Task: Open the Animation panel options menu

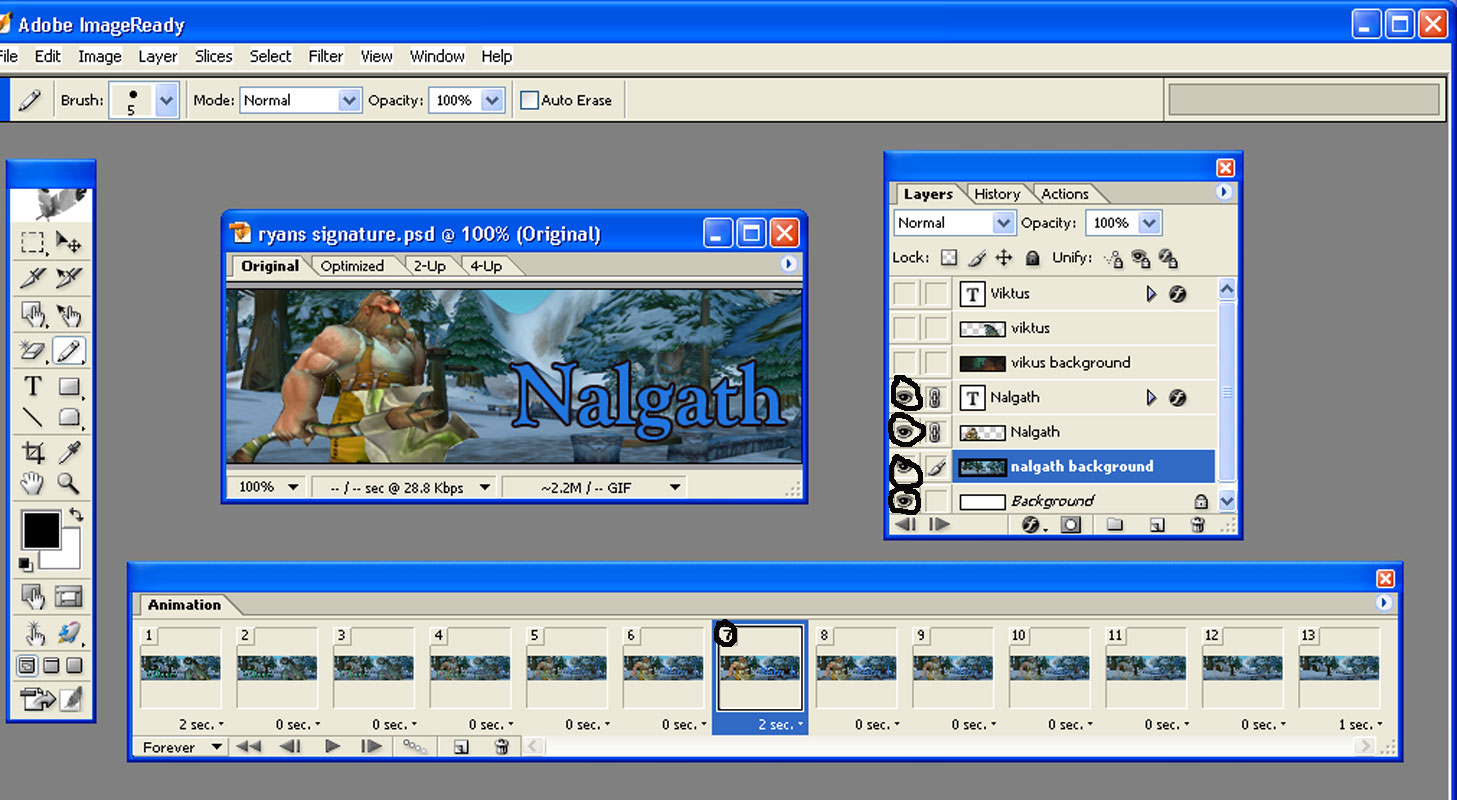Action: 1384,603
